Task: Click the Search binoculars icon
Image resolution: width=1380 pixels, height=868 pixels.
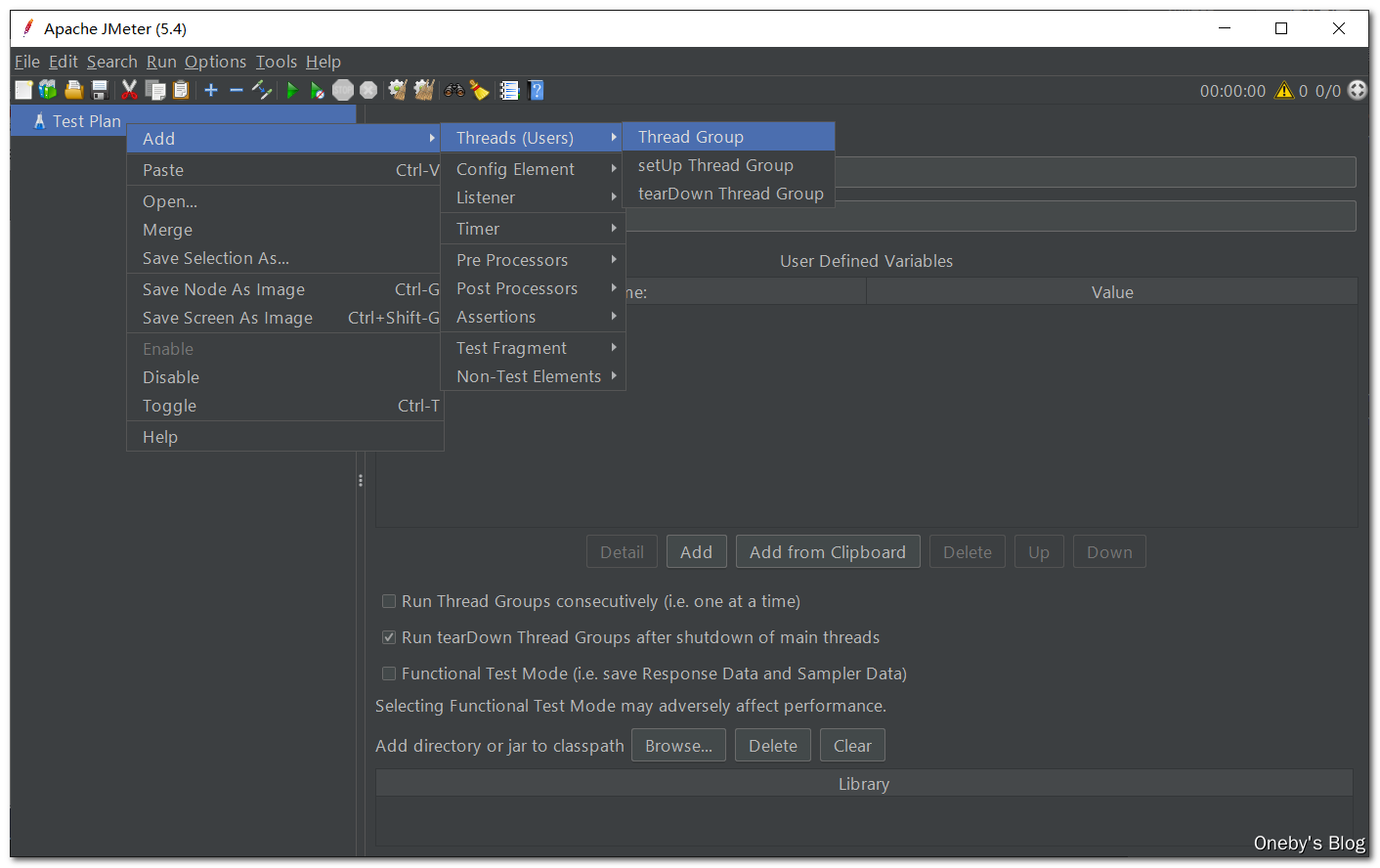Action: click(x=454, y=91)
